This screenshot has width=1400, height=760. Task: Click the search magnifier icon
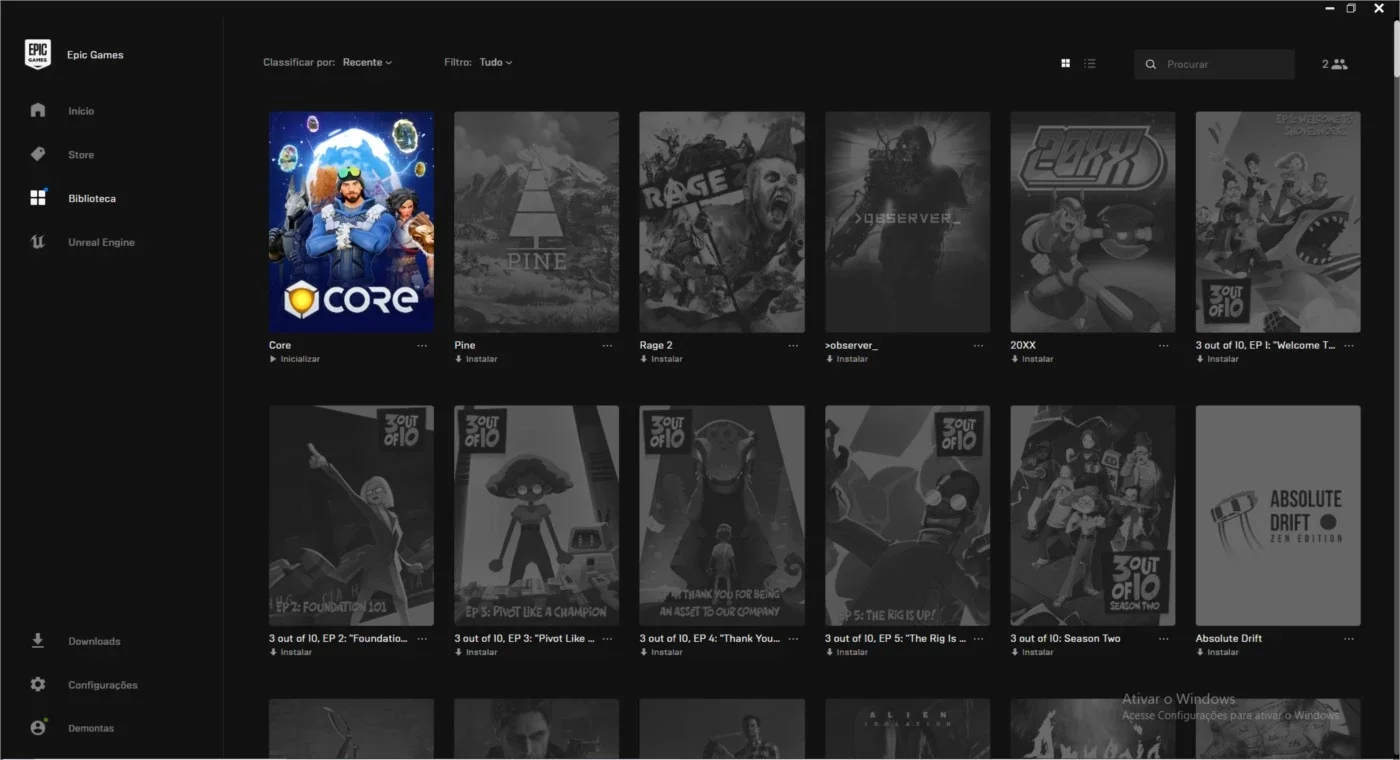(1151, 64)
